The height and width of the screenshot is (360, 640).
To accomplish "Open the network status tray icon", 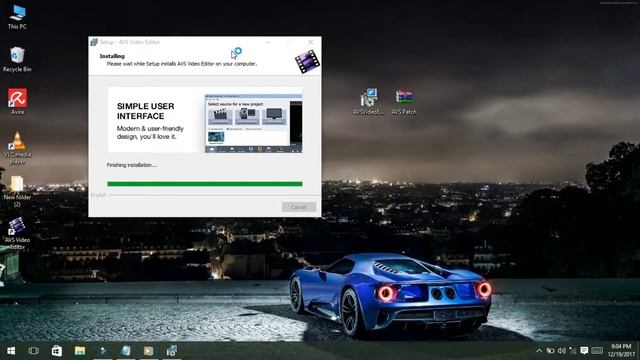I will pyautogui.click(x=573, y=351).
